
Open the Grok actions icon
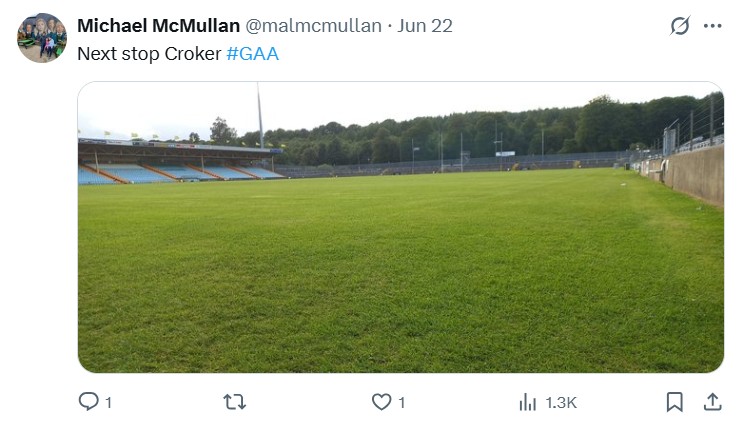click(680, 26)
